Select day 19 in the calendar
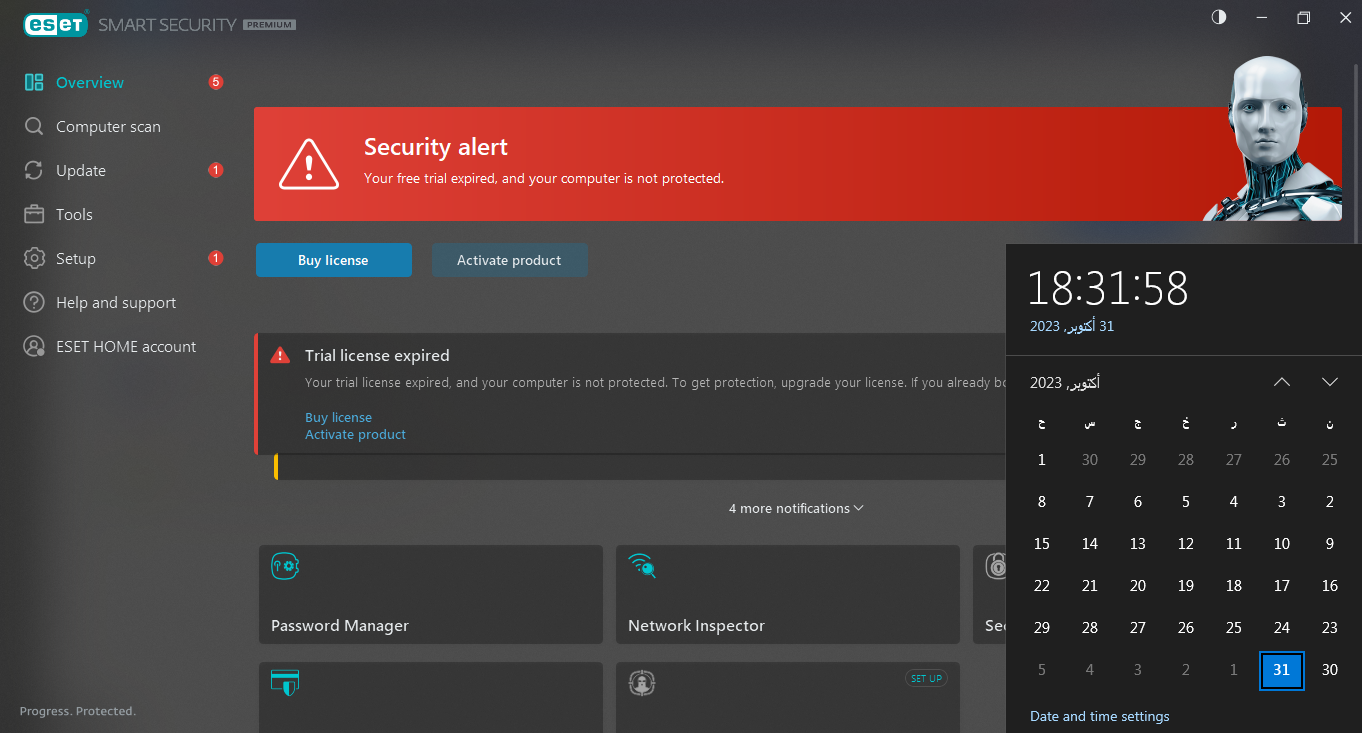1362x733 pixels. 1186,586
